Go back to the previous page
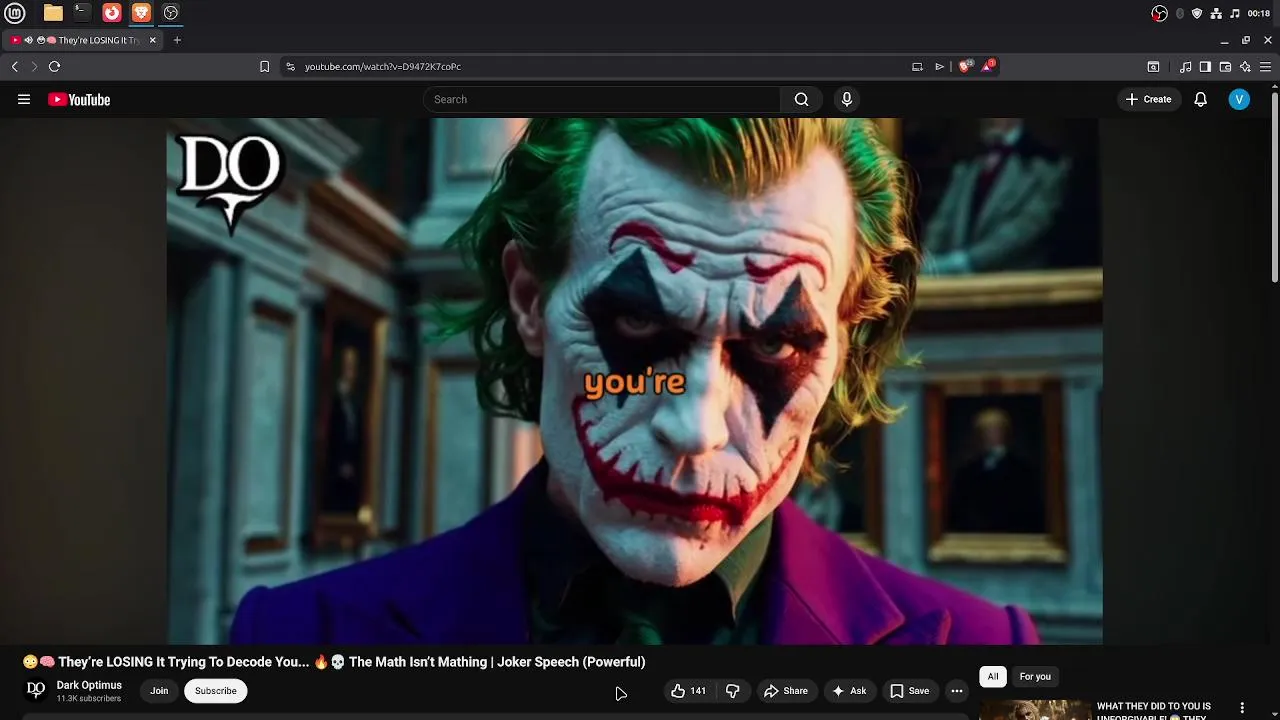The height and width of the screenshot is (720, 1280). point(15,67)
